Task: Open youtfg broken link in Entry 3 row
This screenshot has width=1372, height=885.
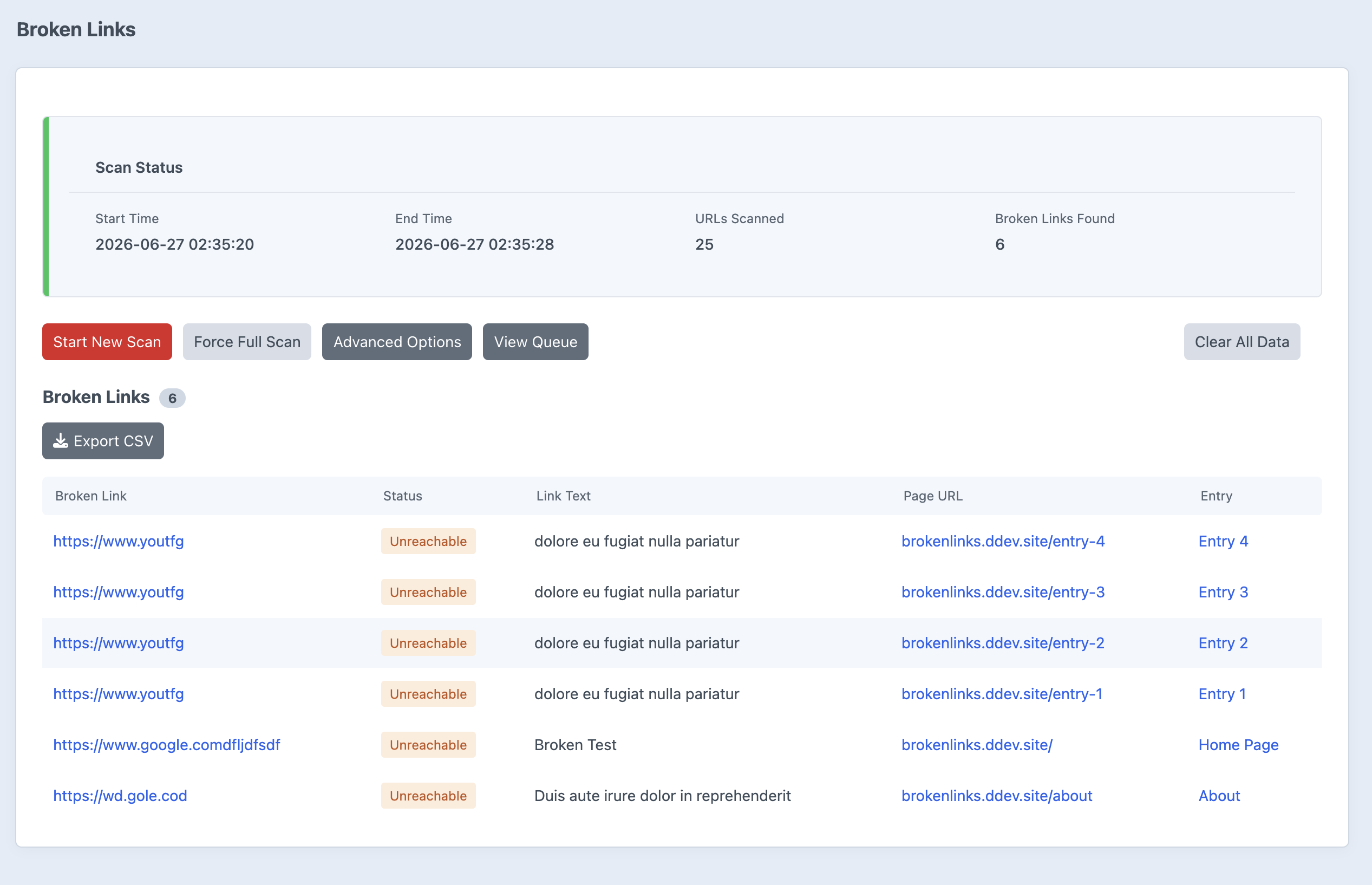Action: tap(119, 593)
